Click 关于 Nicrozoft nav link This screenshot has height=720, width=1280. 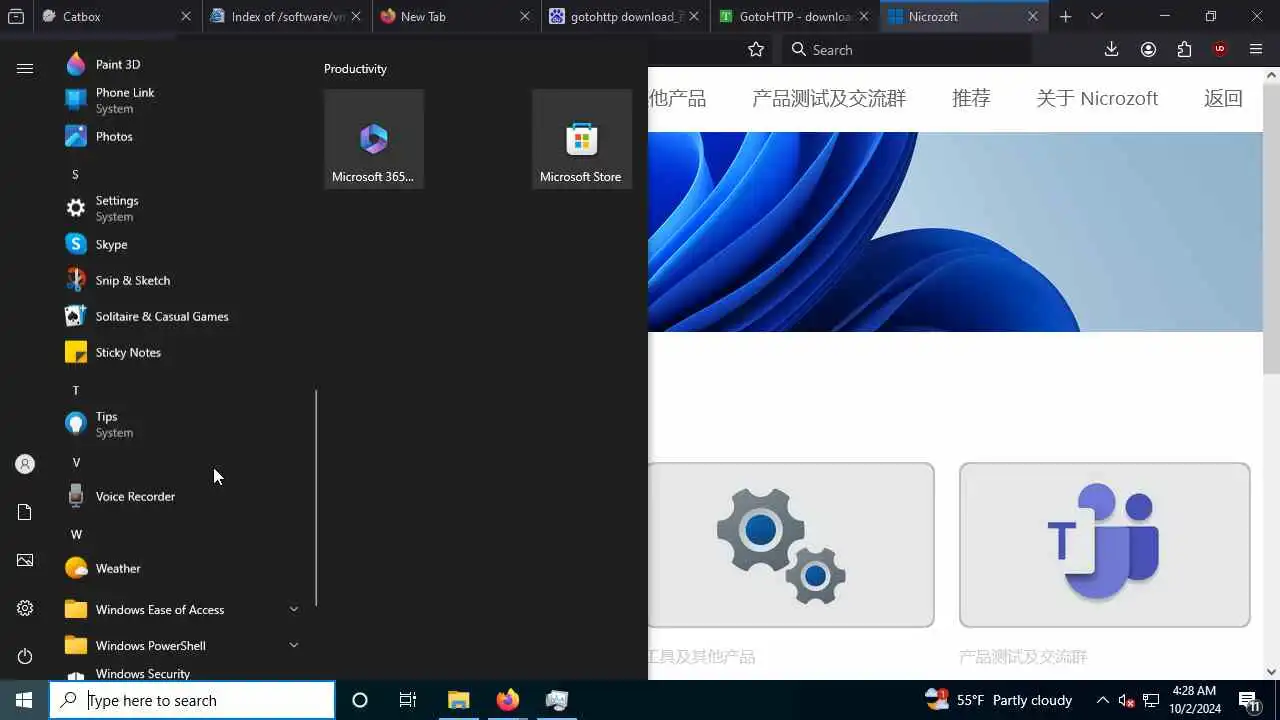coord(1097,98)
